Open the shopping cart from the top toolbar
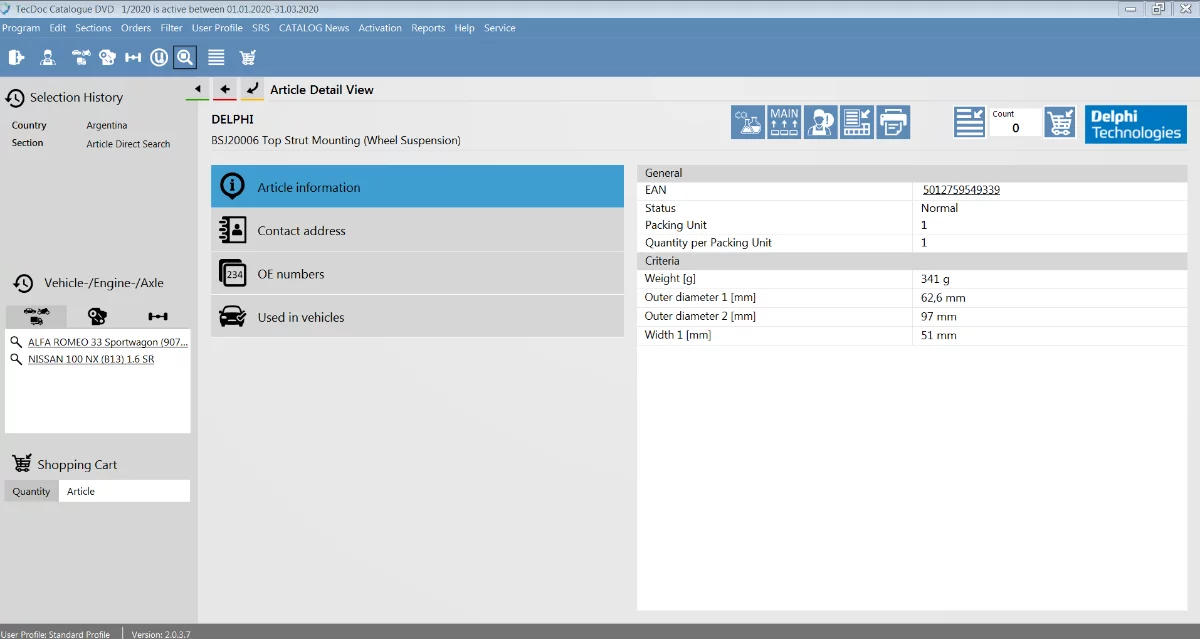This screenshot has height=639, width=1200. tap(247, 57)
